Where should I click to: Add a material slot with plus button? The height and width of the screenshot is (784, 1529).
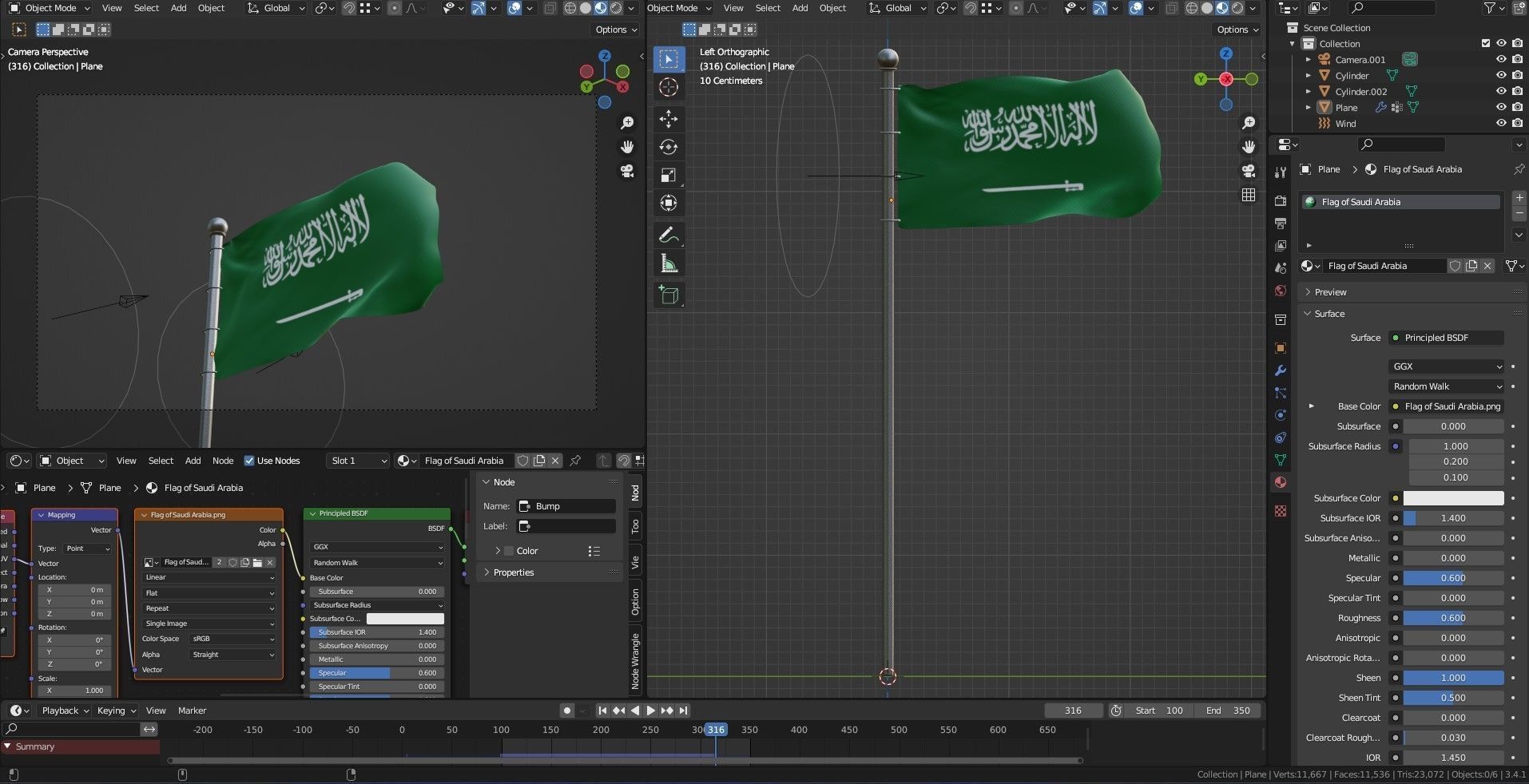(1519, 198)
